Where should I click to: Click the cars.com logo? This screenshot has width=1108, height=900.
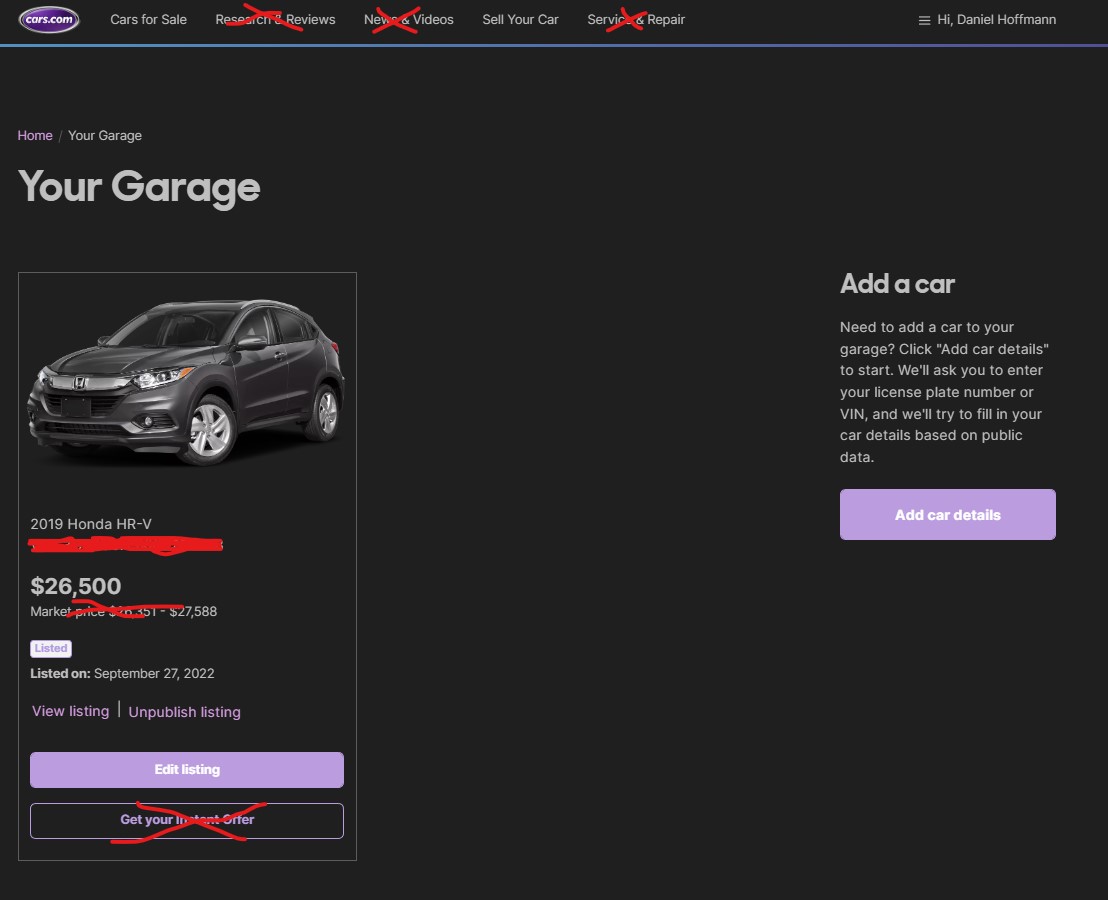[49, 19]
